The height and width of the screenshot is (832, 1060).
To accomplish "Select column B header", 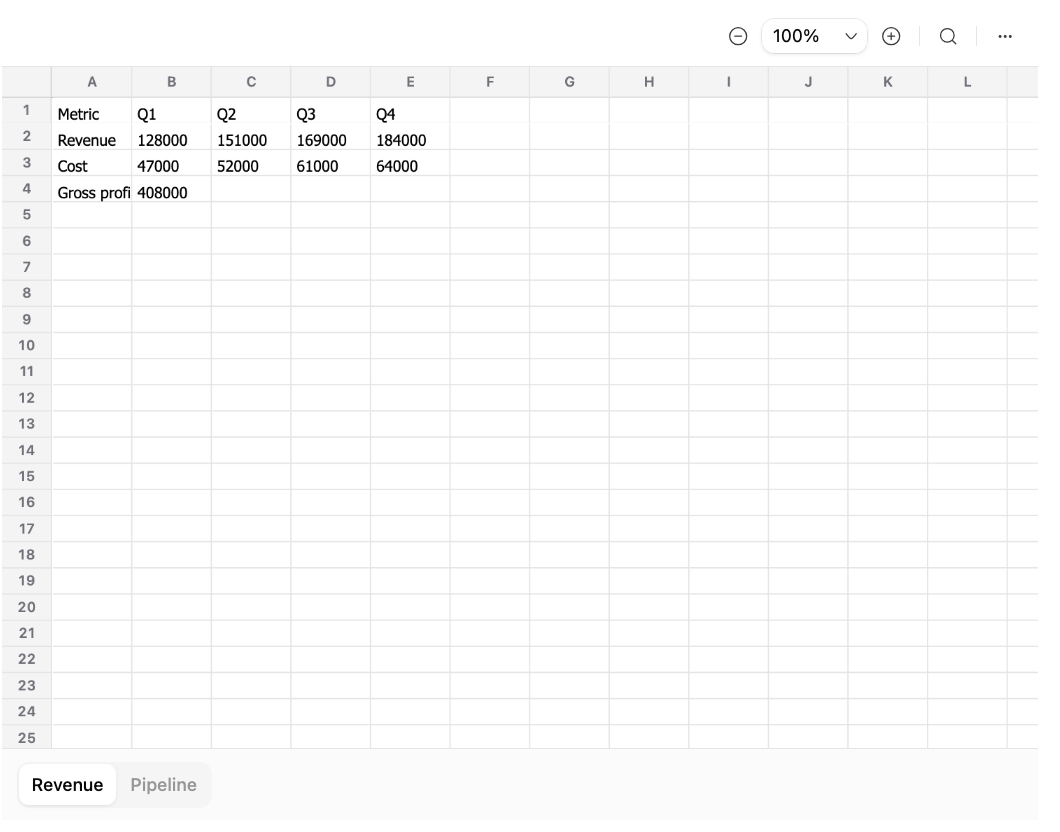I will click(x=172, y=82).
